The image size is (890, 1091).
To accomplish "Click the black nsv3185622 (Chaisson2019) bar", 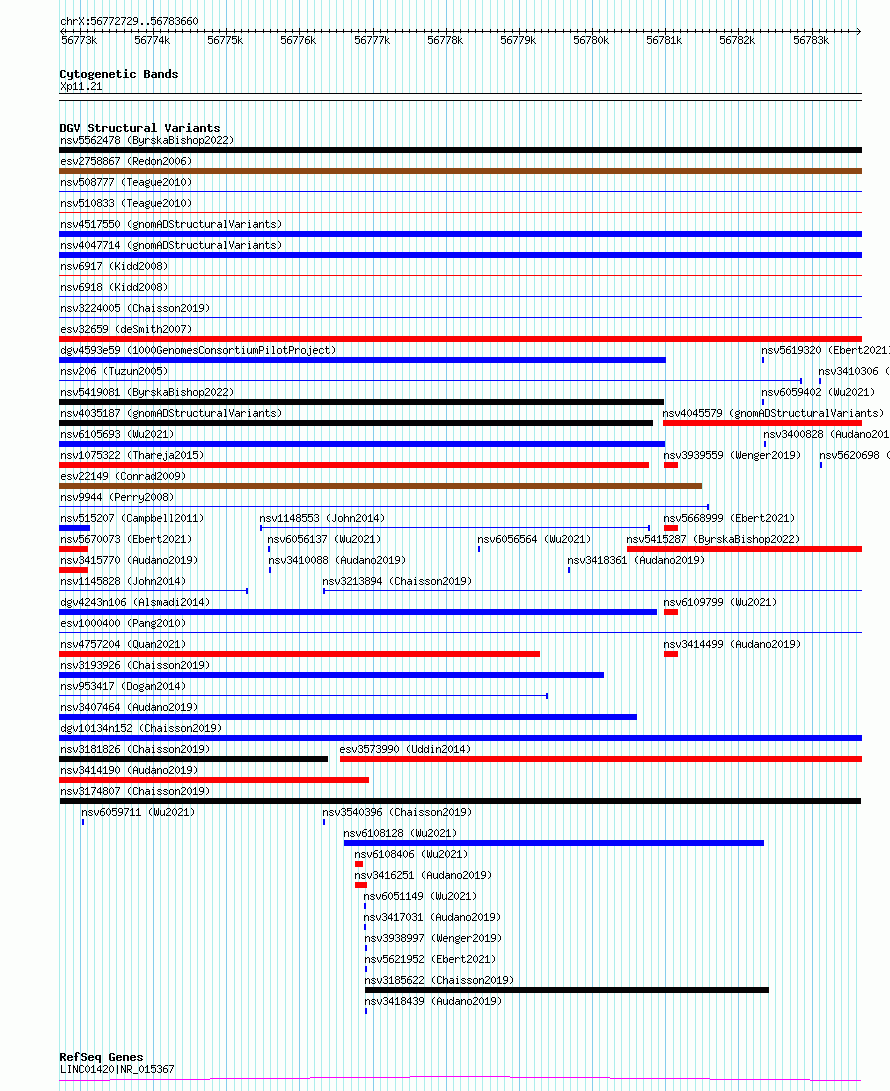I will click(567, 990).
